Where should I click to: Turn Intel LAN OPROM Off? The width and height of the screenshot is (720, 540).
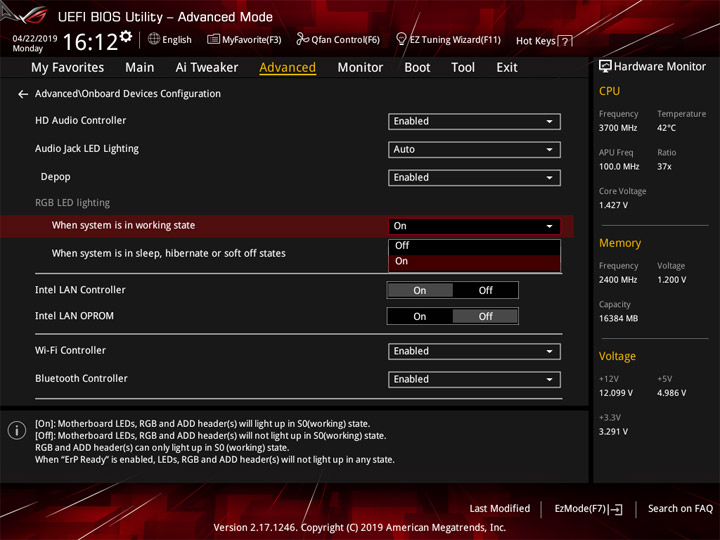pos(485,316)
